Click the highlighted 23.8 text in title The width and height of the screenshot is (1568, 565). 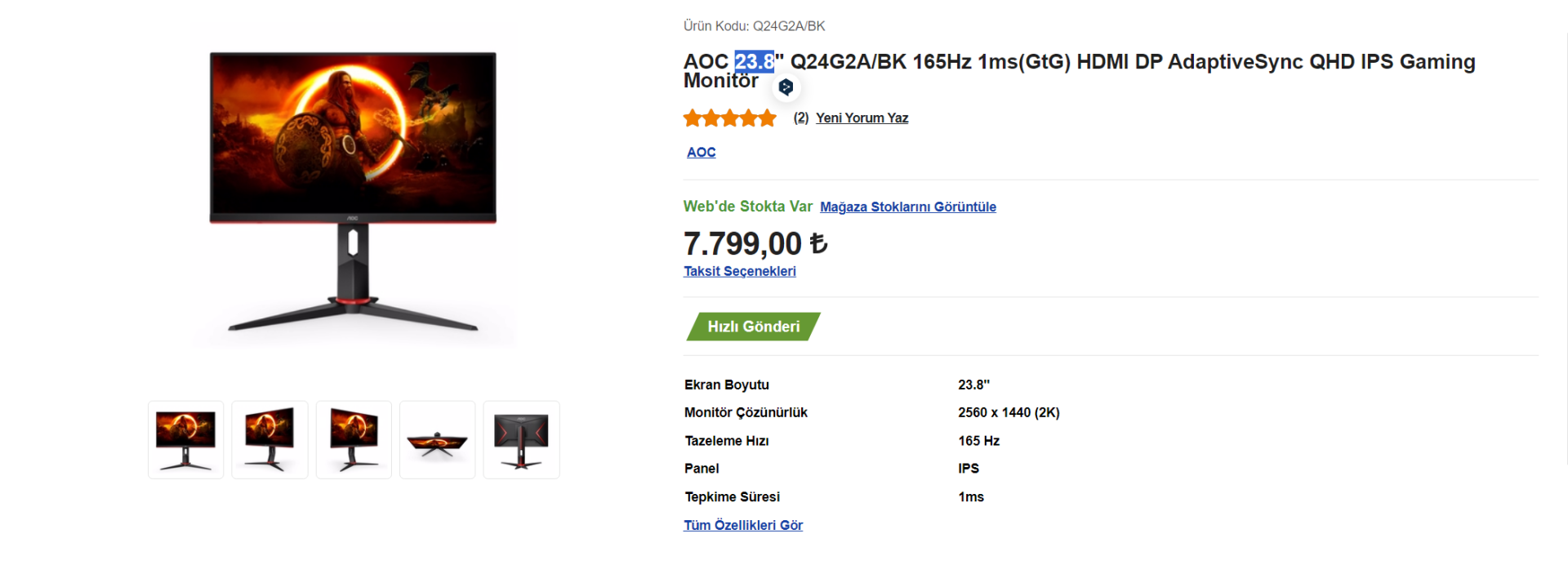tap(754, 62)
